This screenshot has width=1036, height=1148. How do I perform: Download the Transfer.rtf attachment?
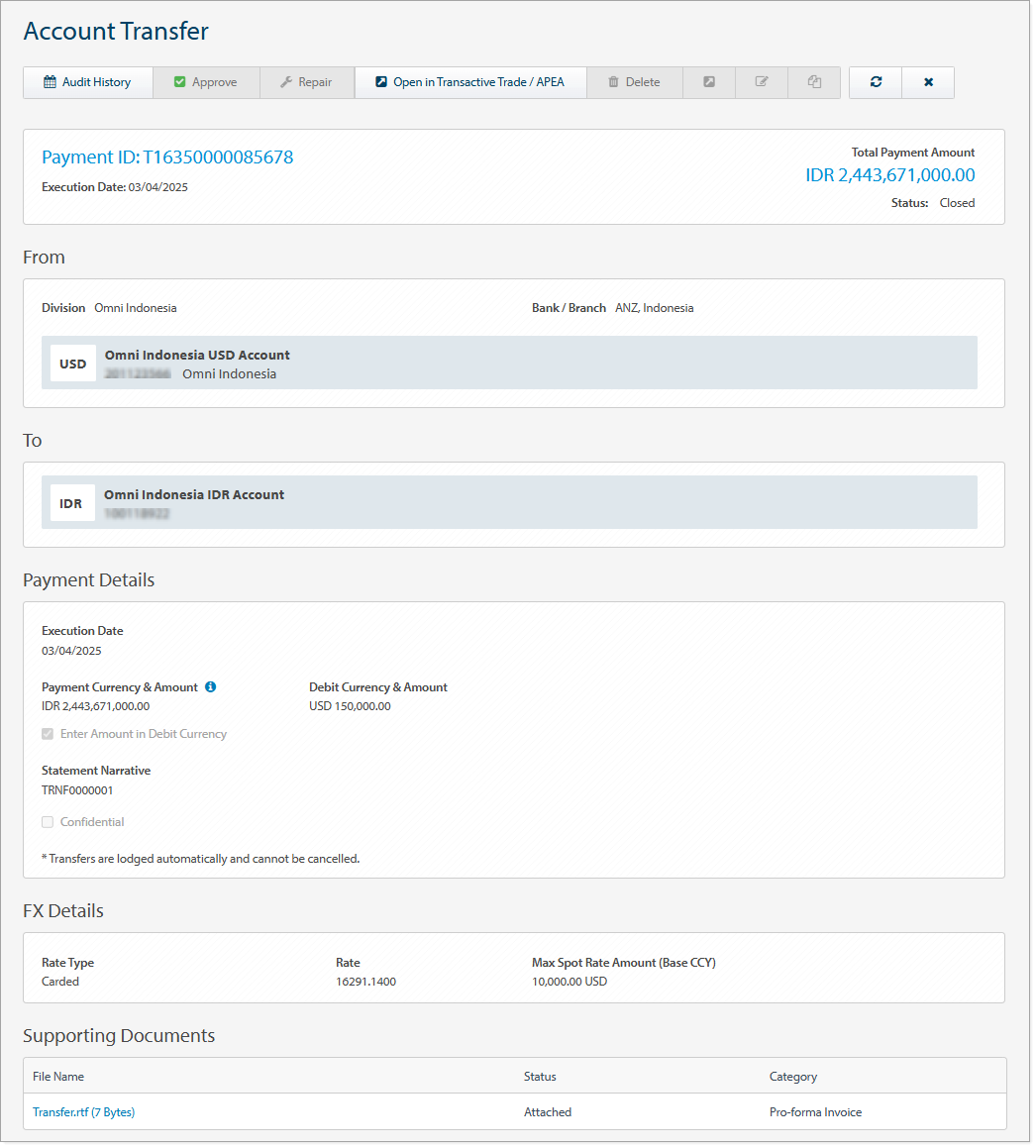point(84,1111)
